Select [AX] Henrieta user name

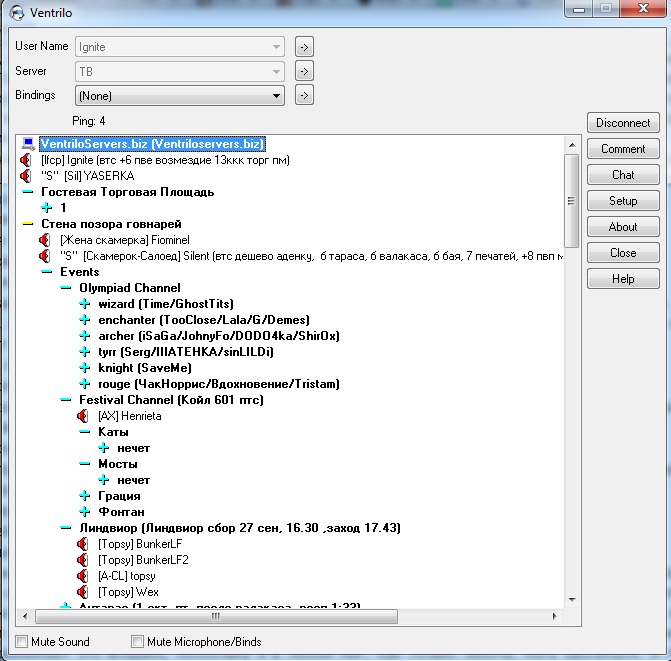(x=130, y=416)
